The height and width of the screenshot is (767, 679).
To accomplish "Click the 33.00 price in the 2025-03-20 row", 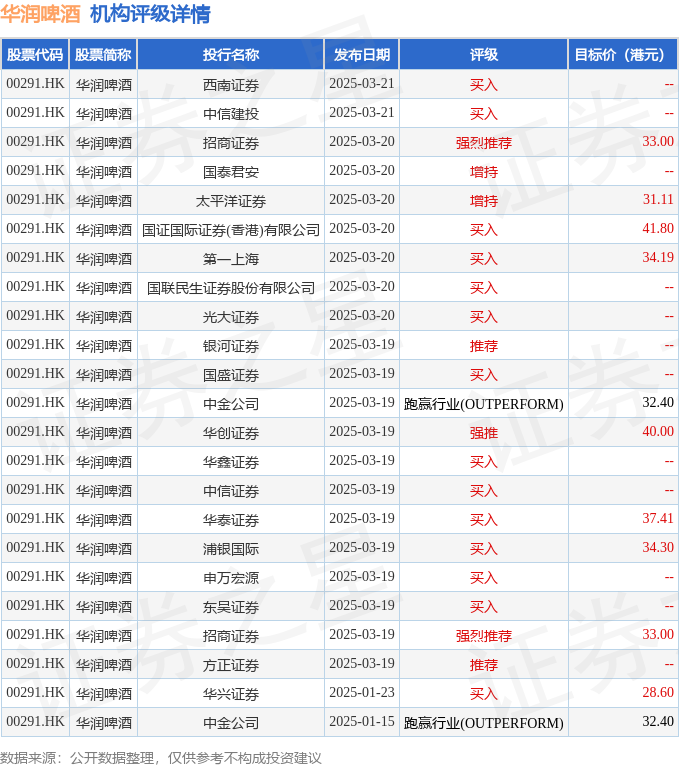I will (658, 141).
